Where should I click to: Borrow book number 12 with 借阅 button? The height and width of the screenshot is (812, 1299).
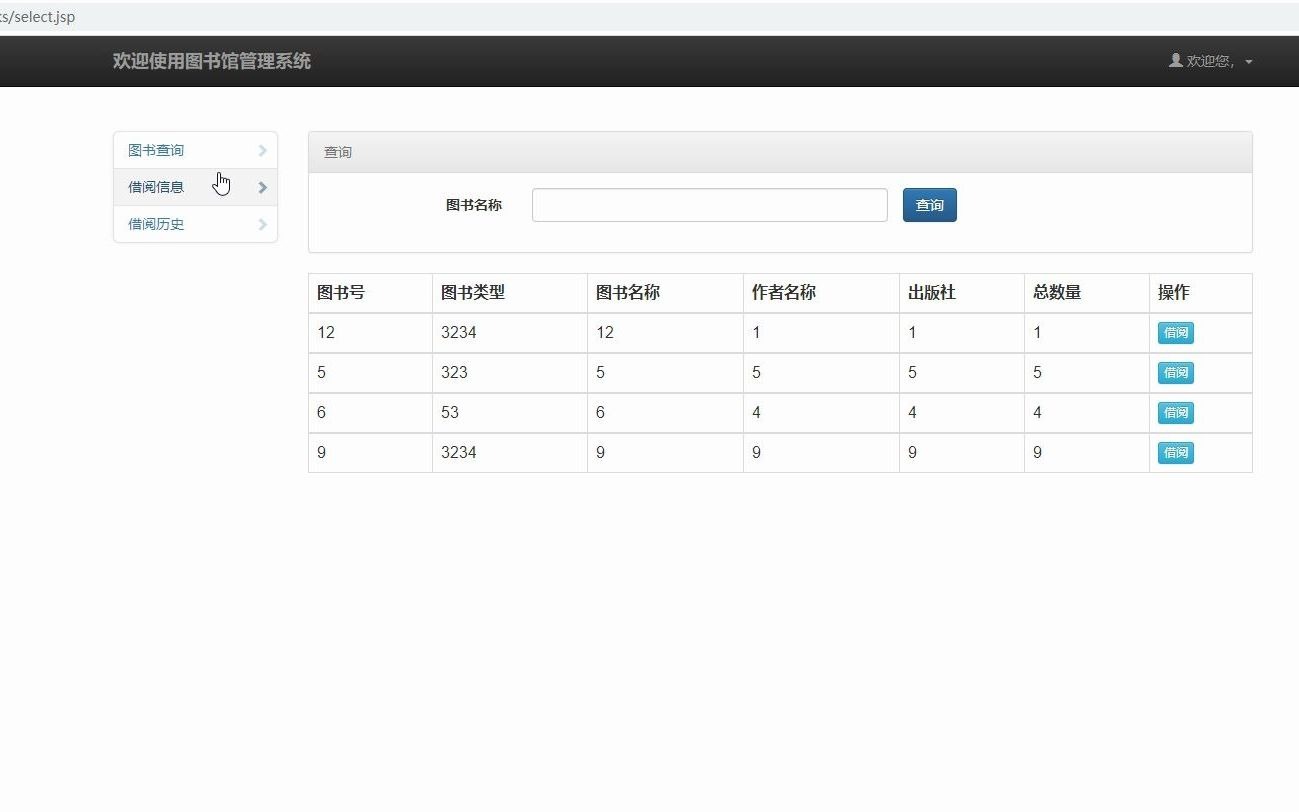(x=1175, y=333)
